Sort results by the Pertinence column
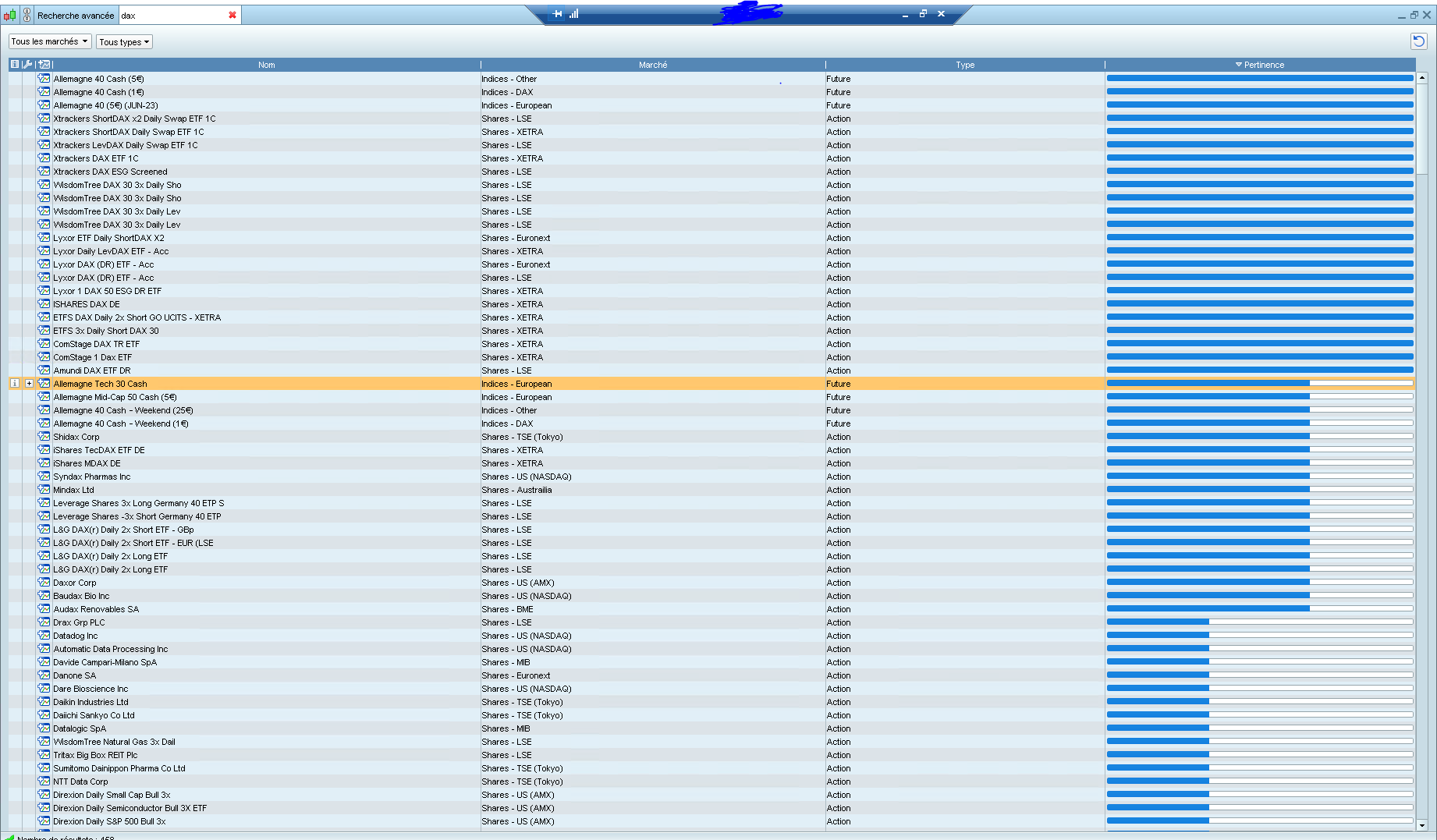 coord(1260,65)
